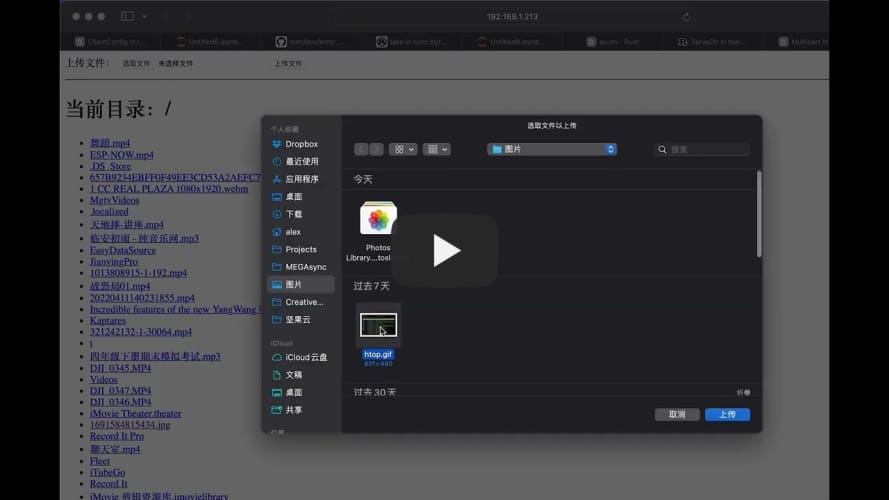Open the JianyingPro link
Image resolution: width=889 pixels, height=500 pixels.
point(113,261)
